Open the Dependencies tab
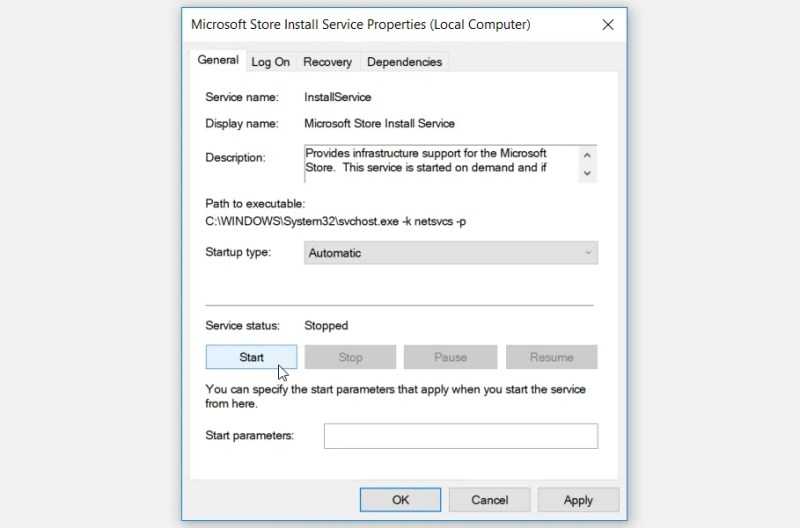Image resolution: width=800 pixels, height=528 pixels. [405, 62]
